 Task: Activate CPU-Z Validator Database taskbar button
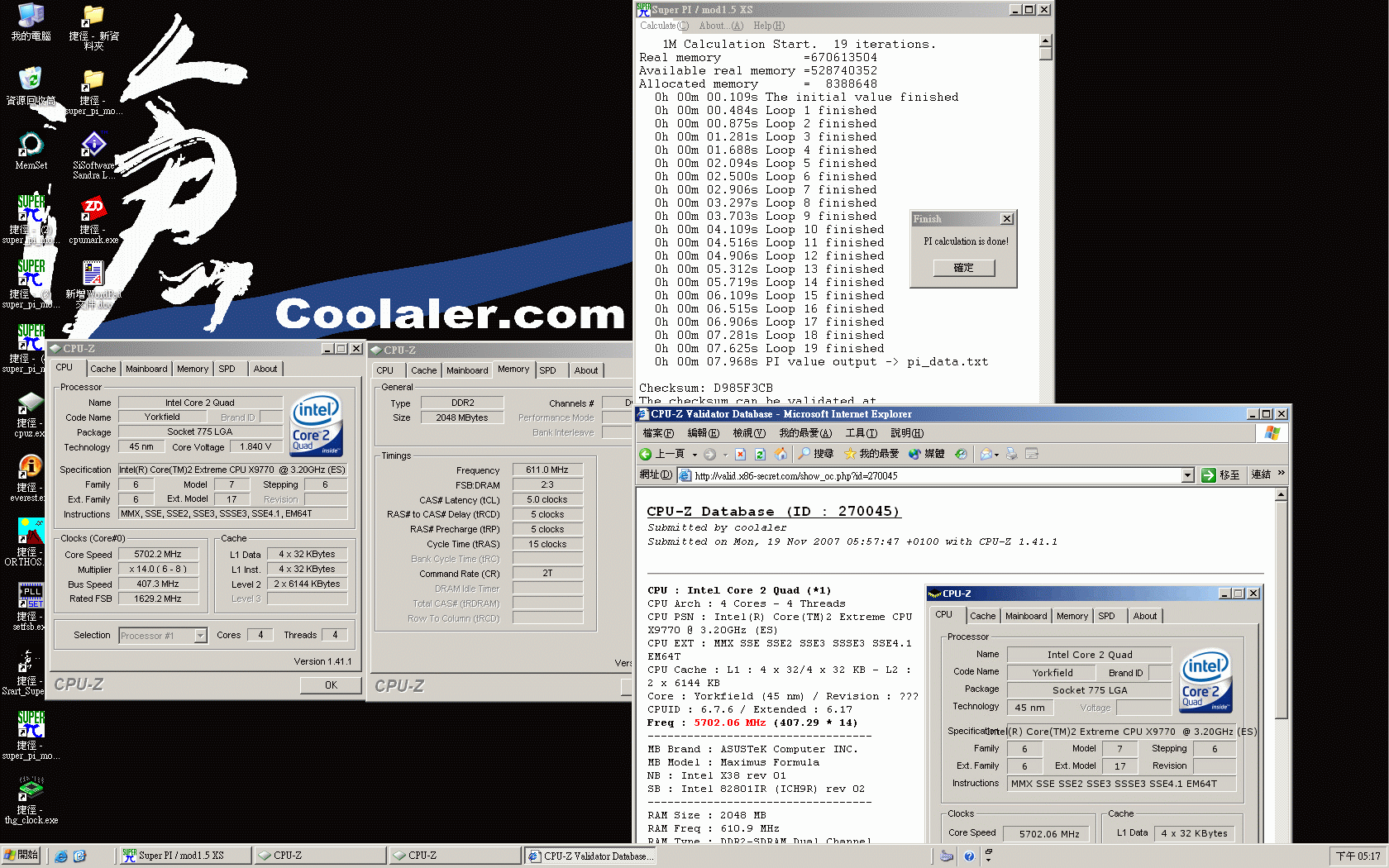pyautogui.click(x=591, y=856)
